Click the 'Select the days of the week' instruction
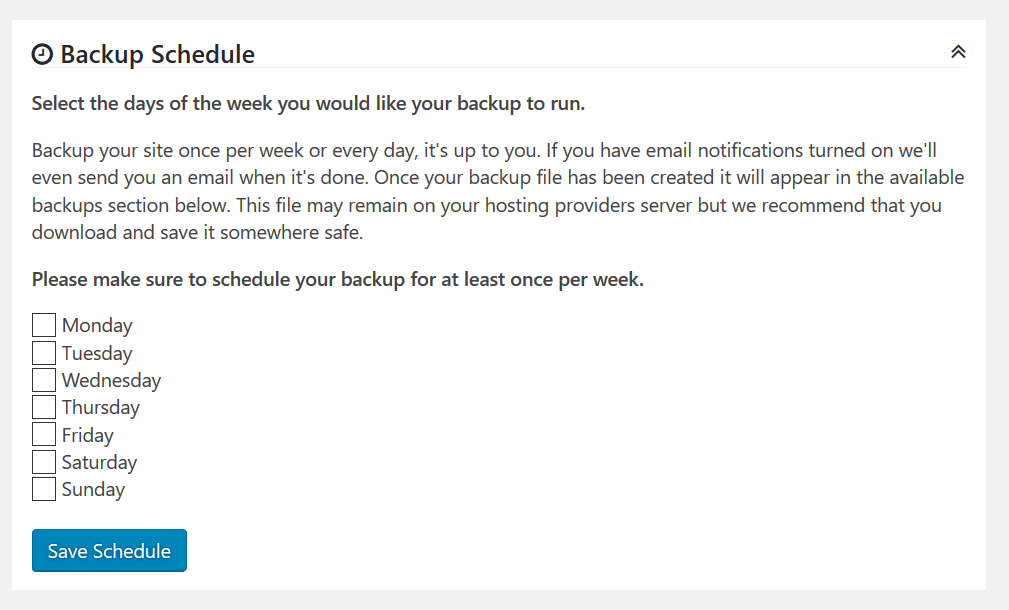The image size is (1009, 610). click(308, 103)
